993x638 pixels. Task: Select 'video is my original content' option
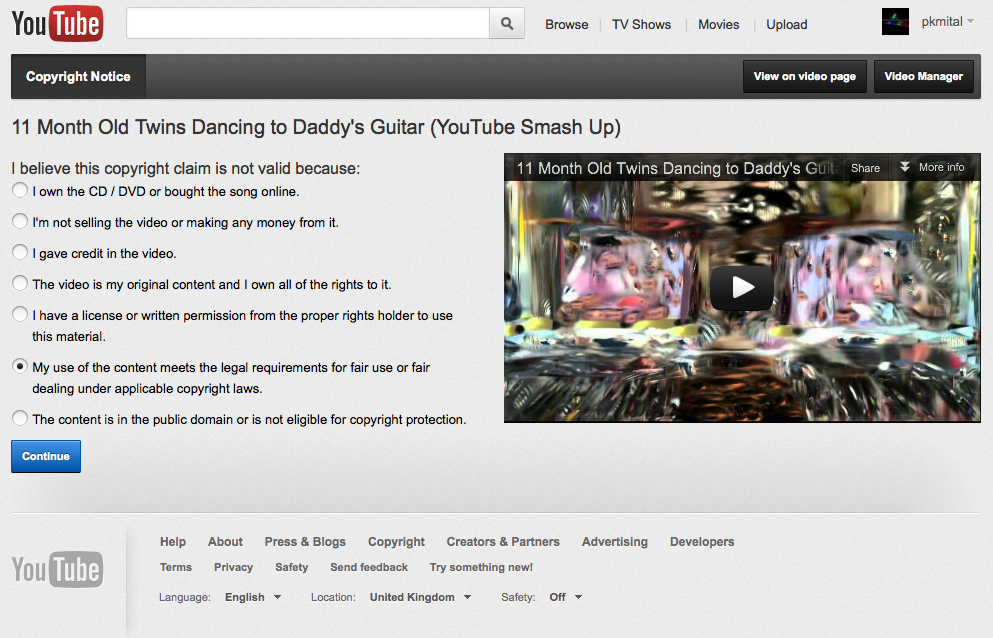(20, 284)
